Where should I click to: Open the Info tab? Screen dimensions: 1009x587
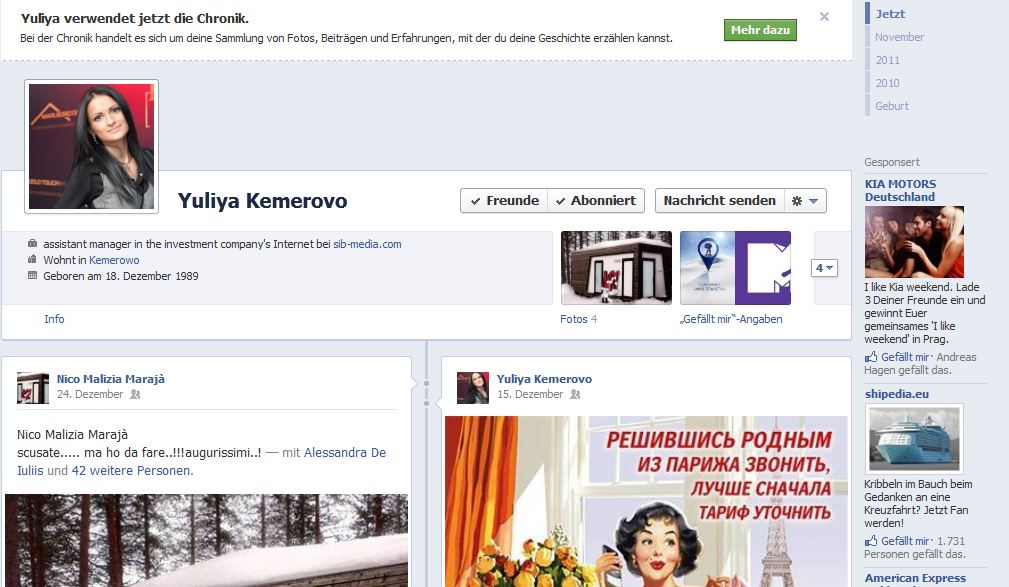point(54,319)
